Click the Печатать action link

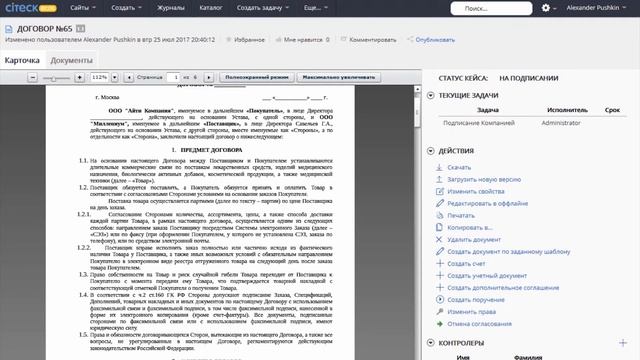(x=461, y=216)
